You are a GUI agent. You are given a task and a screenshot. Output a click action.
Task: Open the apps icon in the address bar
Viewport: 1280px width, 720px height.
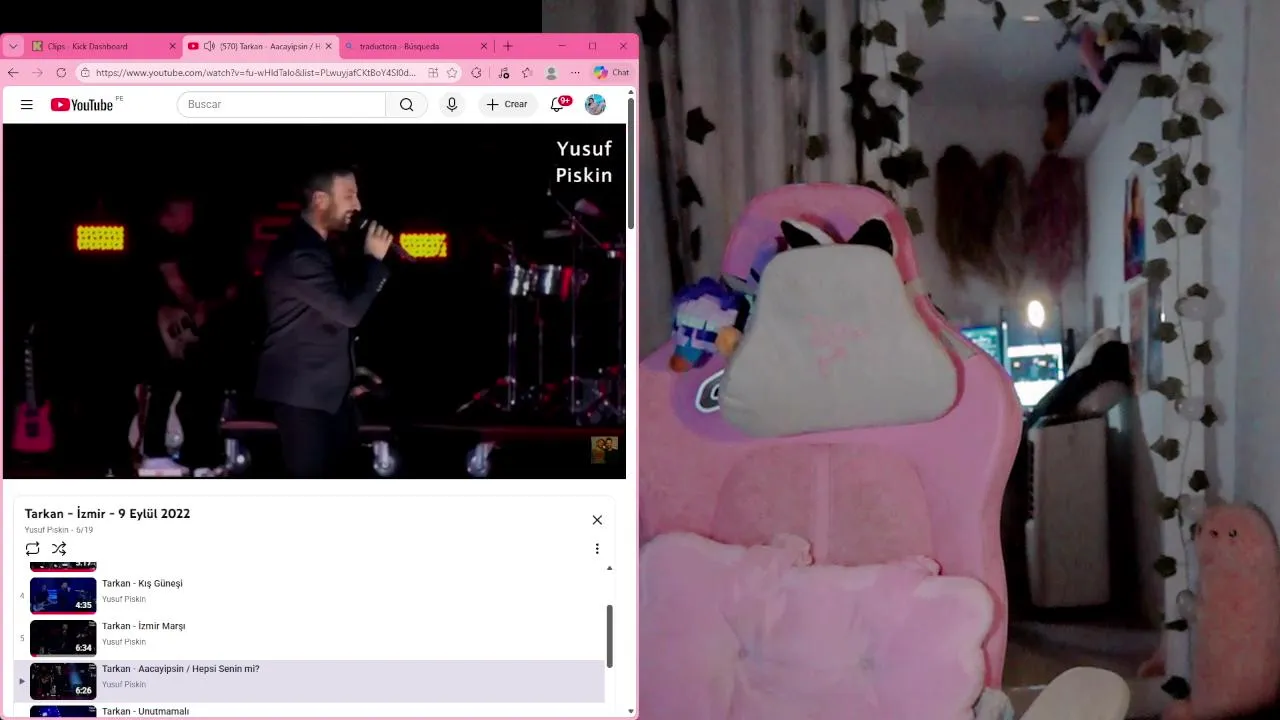[x=433, y=73]
